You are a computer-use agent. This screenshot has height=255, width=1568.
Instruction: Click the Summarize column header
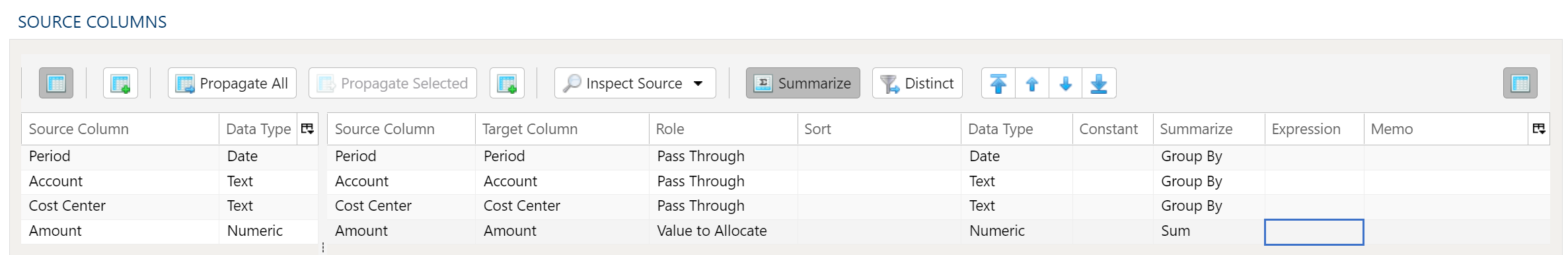click(1209, 129)
